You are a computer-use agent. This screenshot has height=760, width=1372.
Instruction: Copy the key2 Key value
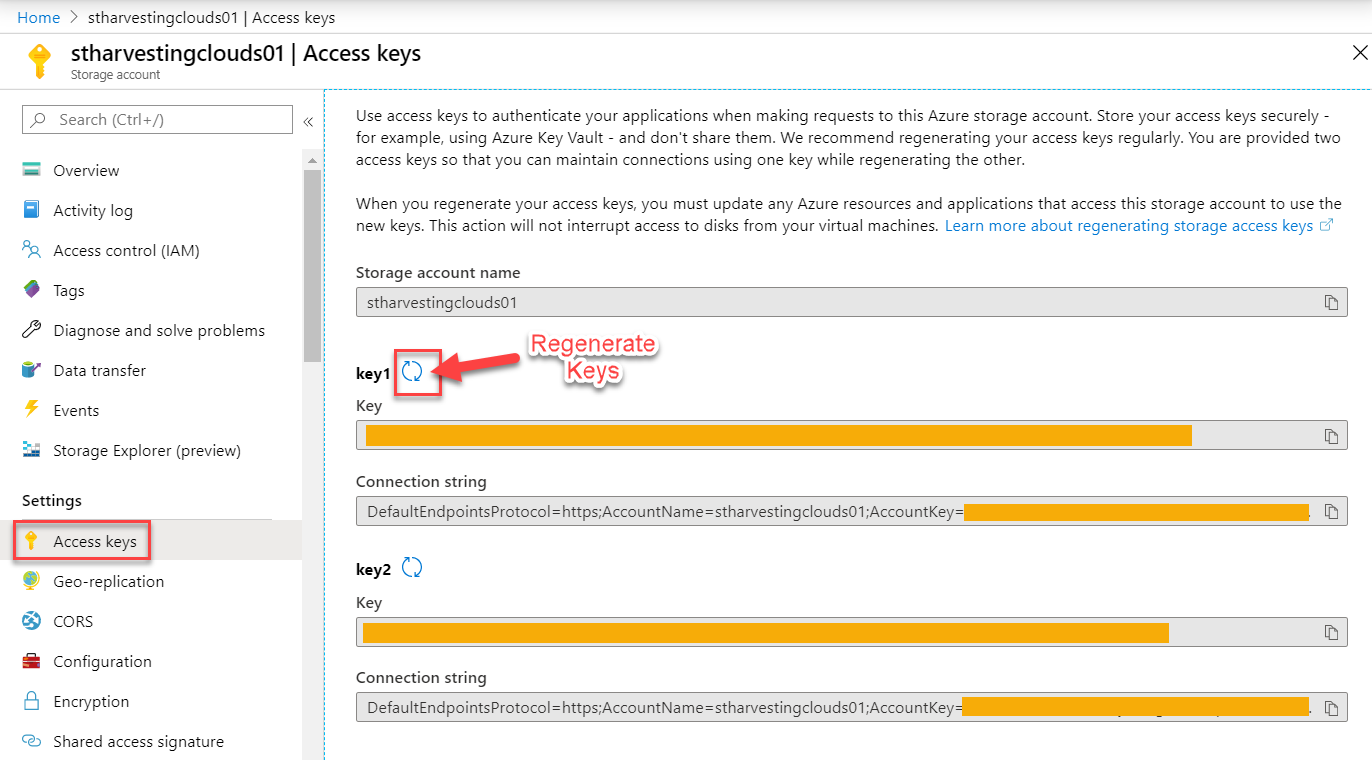click(1331, 632)
